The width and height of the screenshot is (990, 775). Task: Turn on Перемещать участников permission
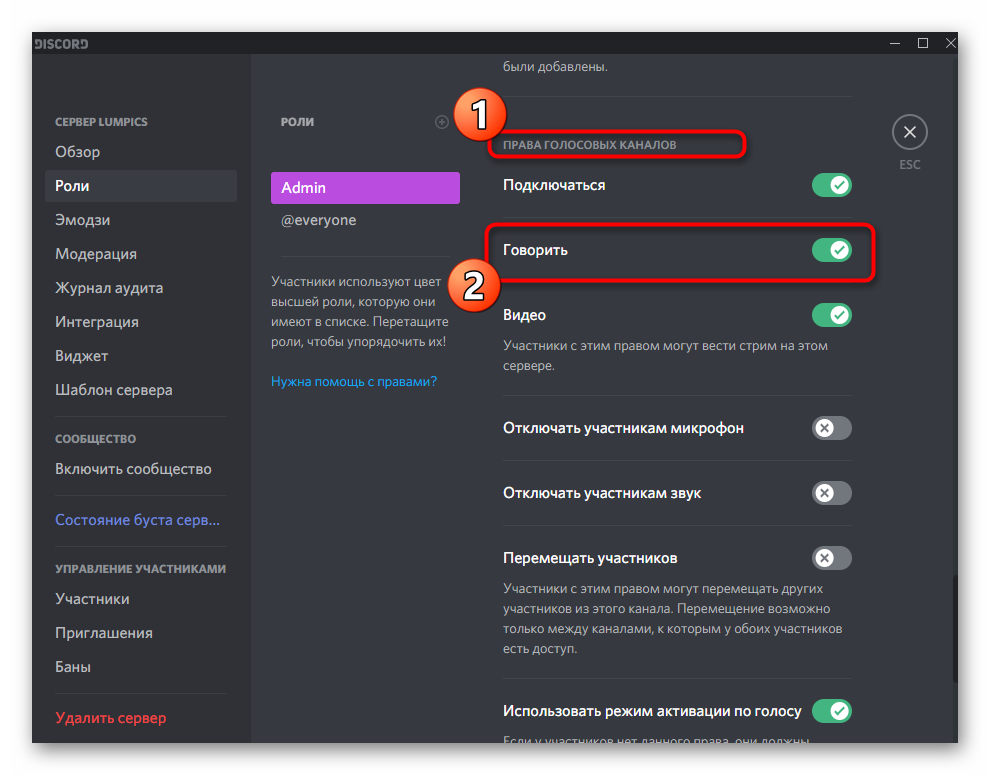click(831, 558)
